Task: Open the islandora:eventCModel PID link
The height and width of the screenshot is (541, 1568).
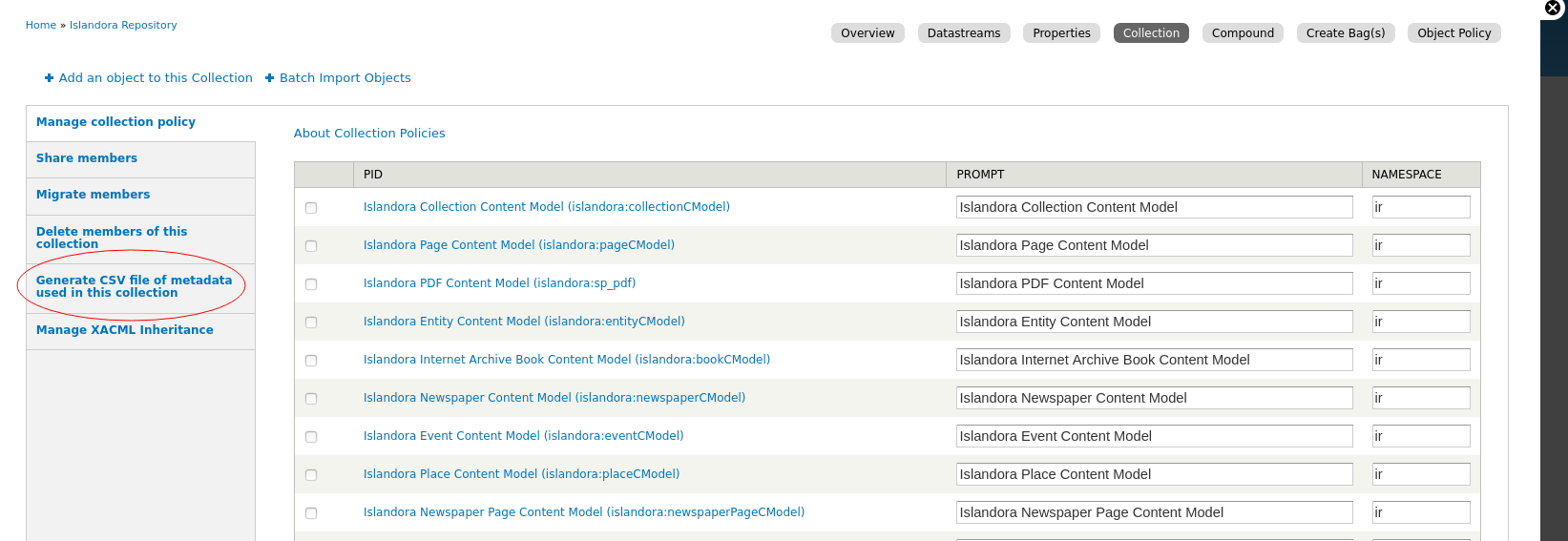Action: [x=524, y=436]
